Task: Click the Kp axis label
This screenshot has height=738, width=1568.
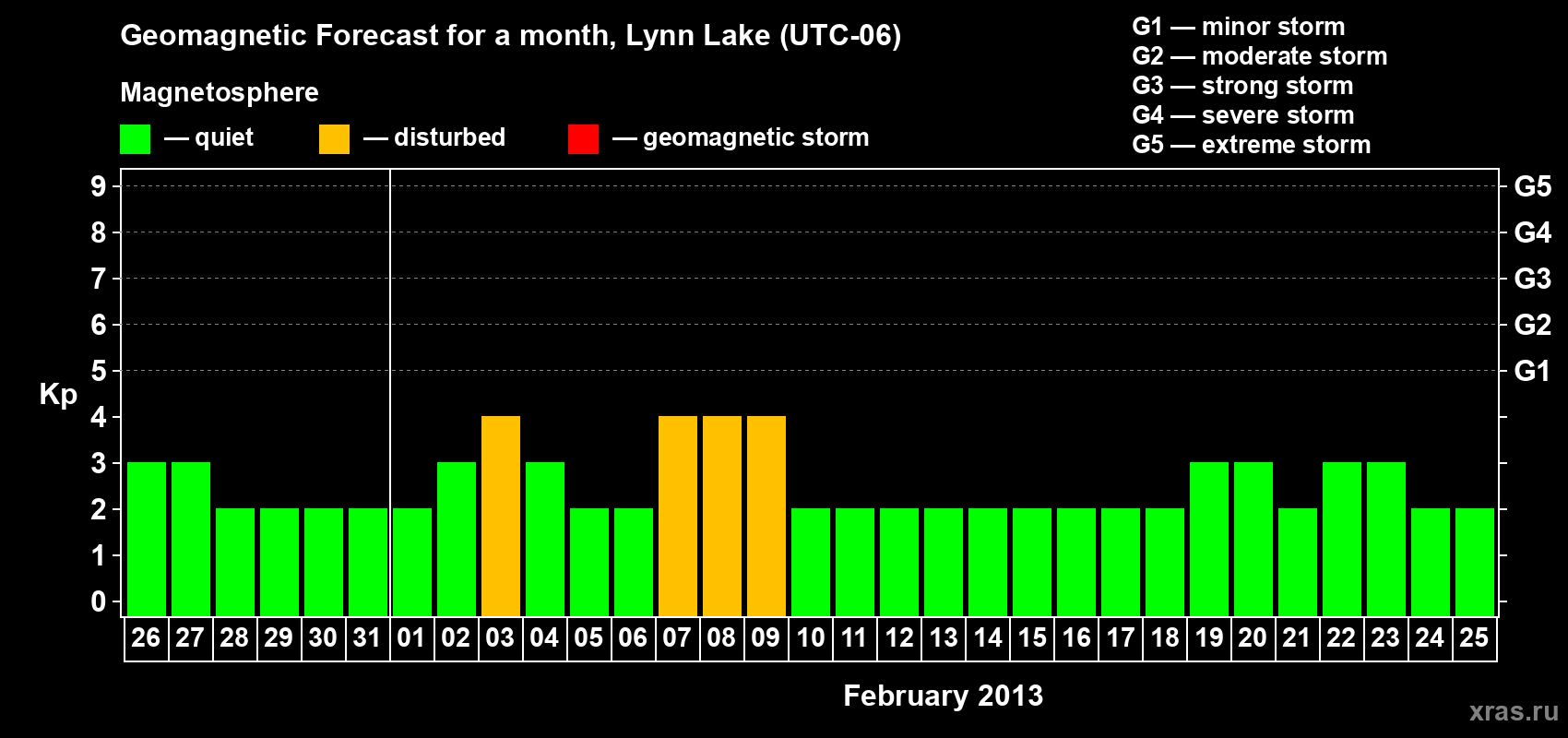Action: (x=58, y=394)
